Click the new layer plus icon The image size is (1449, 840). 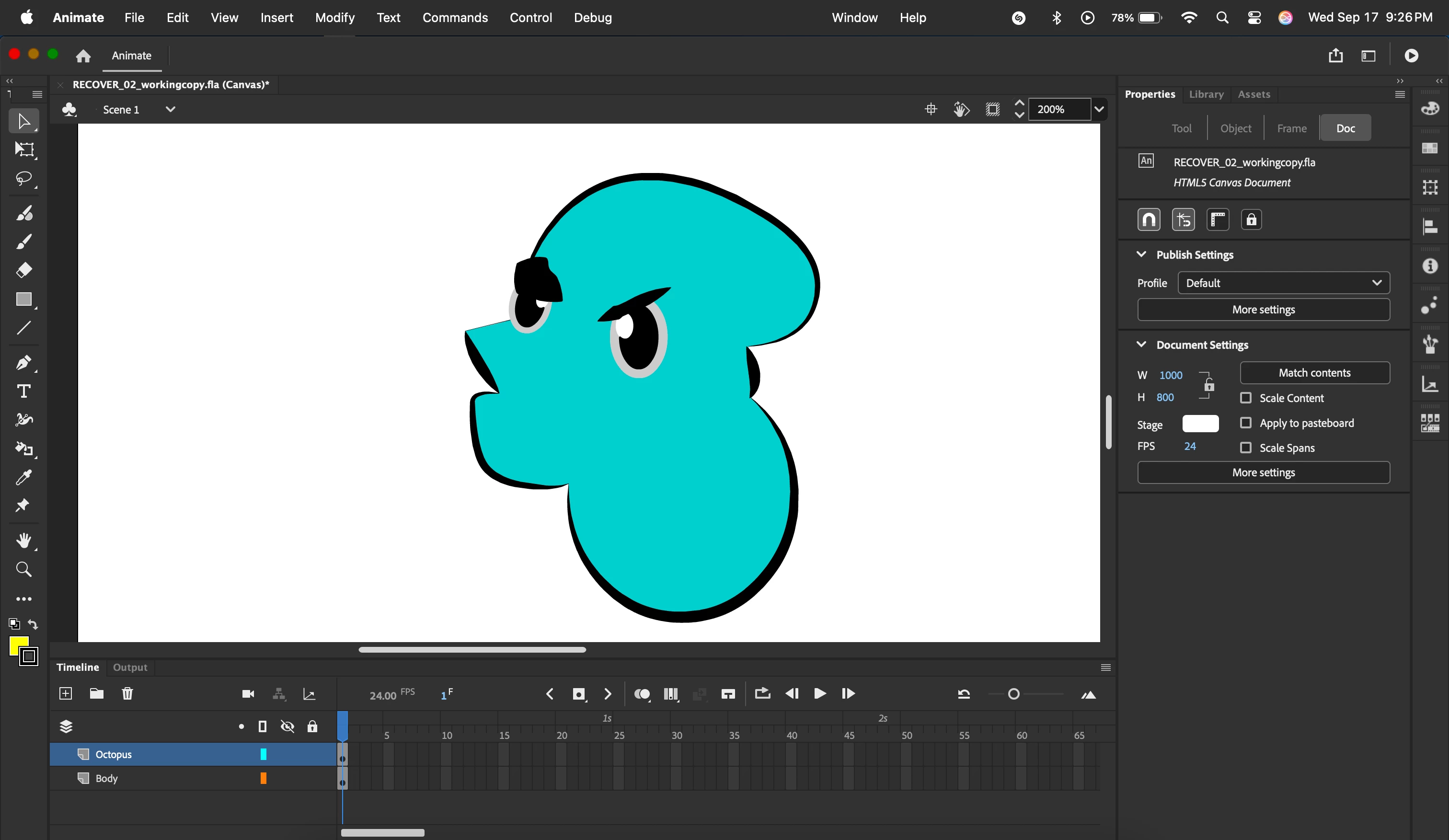pos(66,693)
